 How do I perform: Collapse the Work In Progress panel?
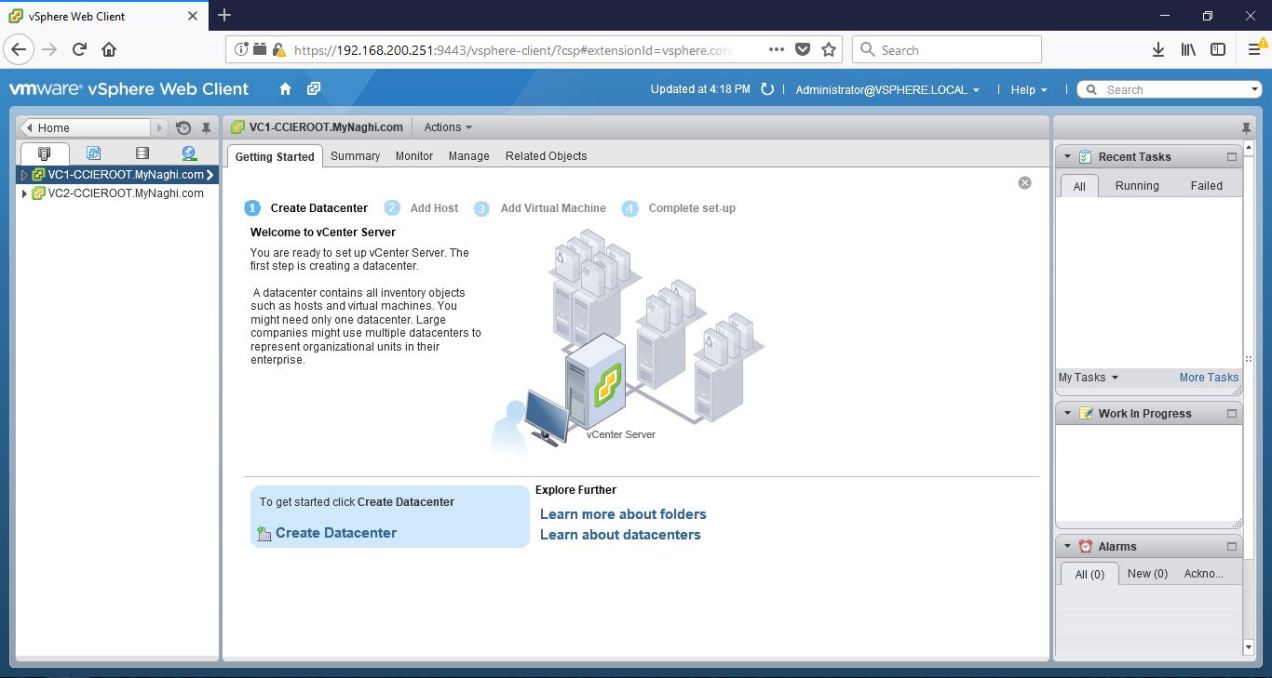[x=1067, y=413]
